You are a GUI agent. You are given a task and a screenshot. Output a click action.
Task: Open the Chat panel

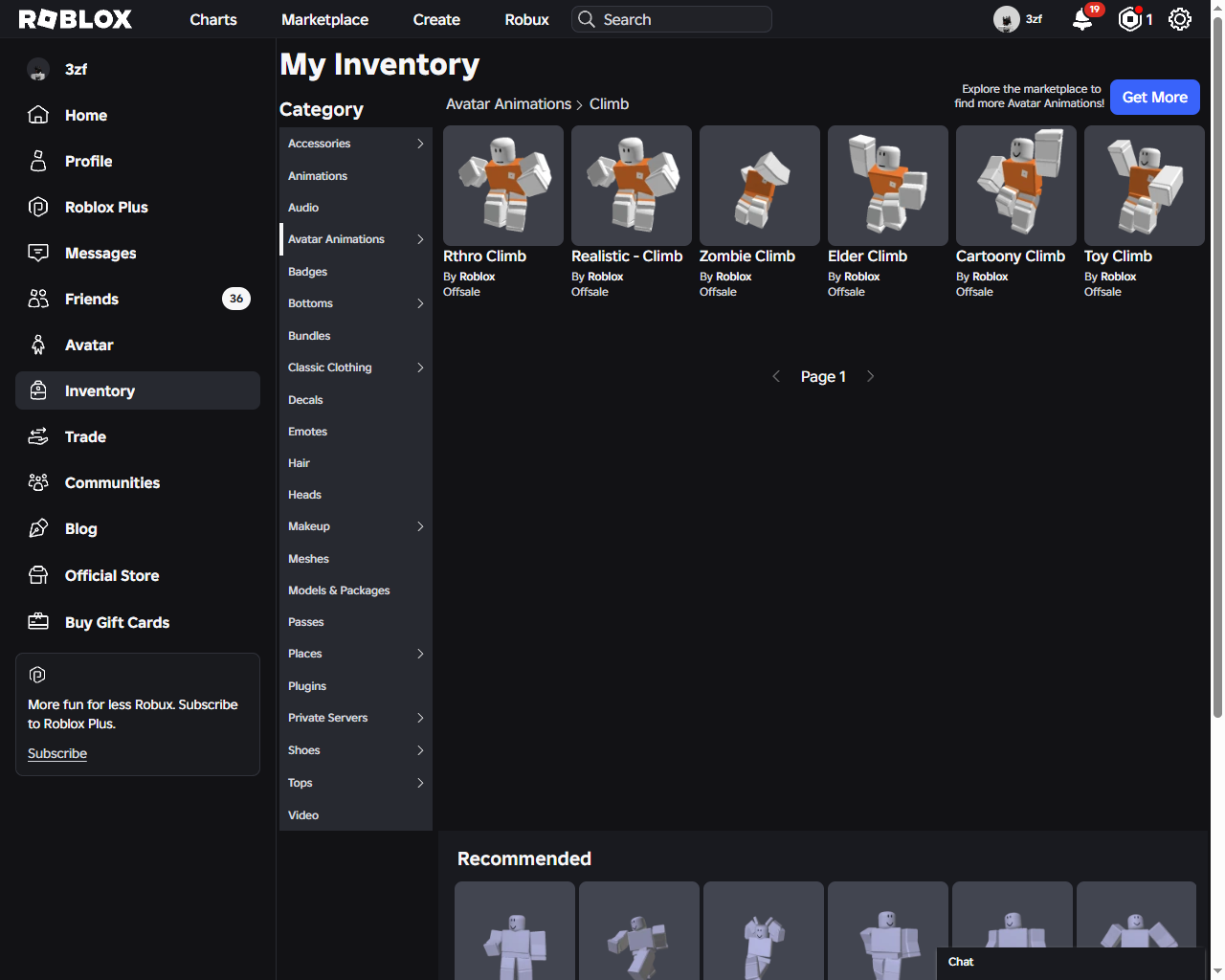point(1070,963)
